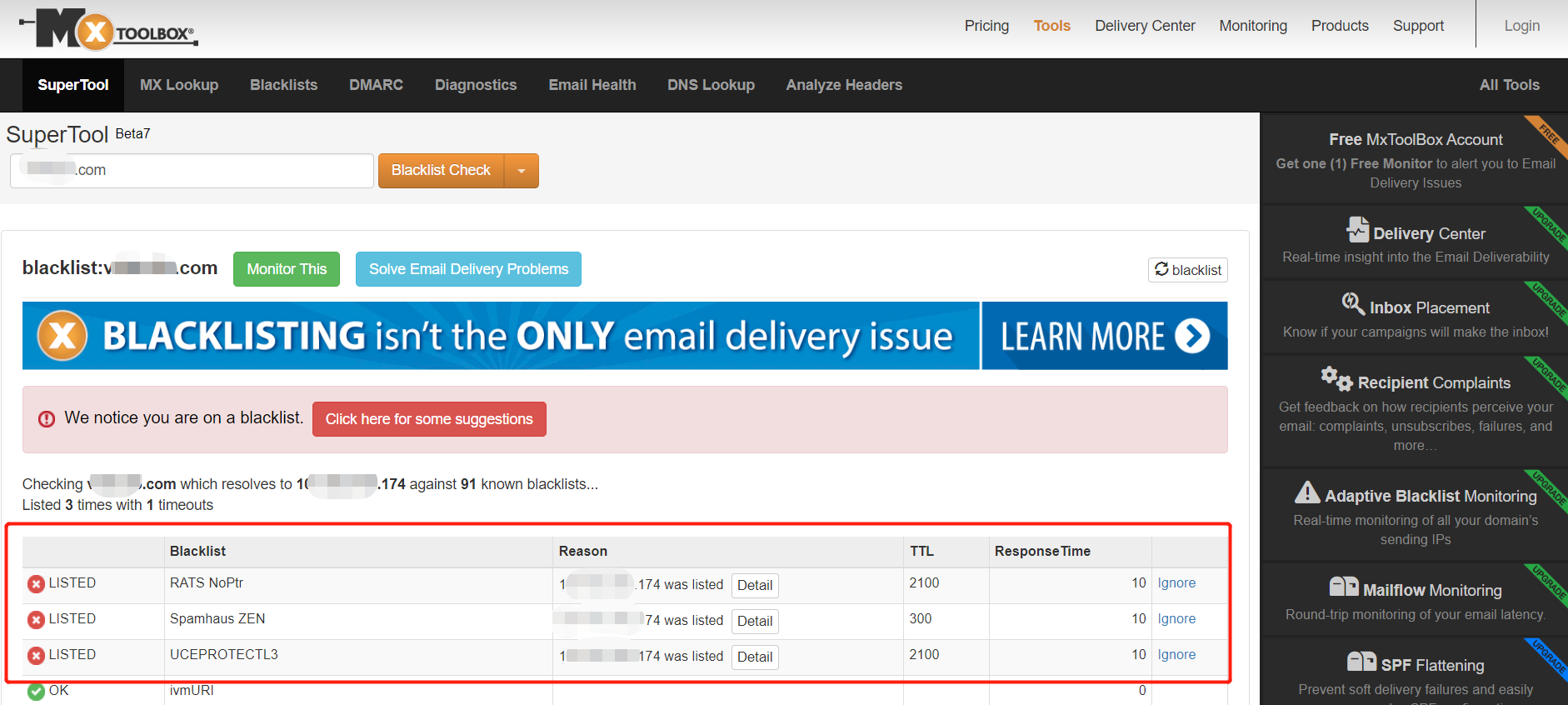Click the arrow icon on Learn More banner

(1192, 336)
